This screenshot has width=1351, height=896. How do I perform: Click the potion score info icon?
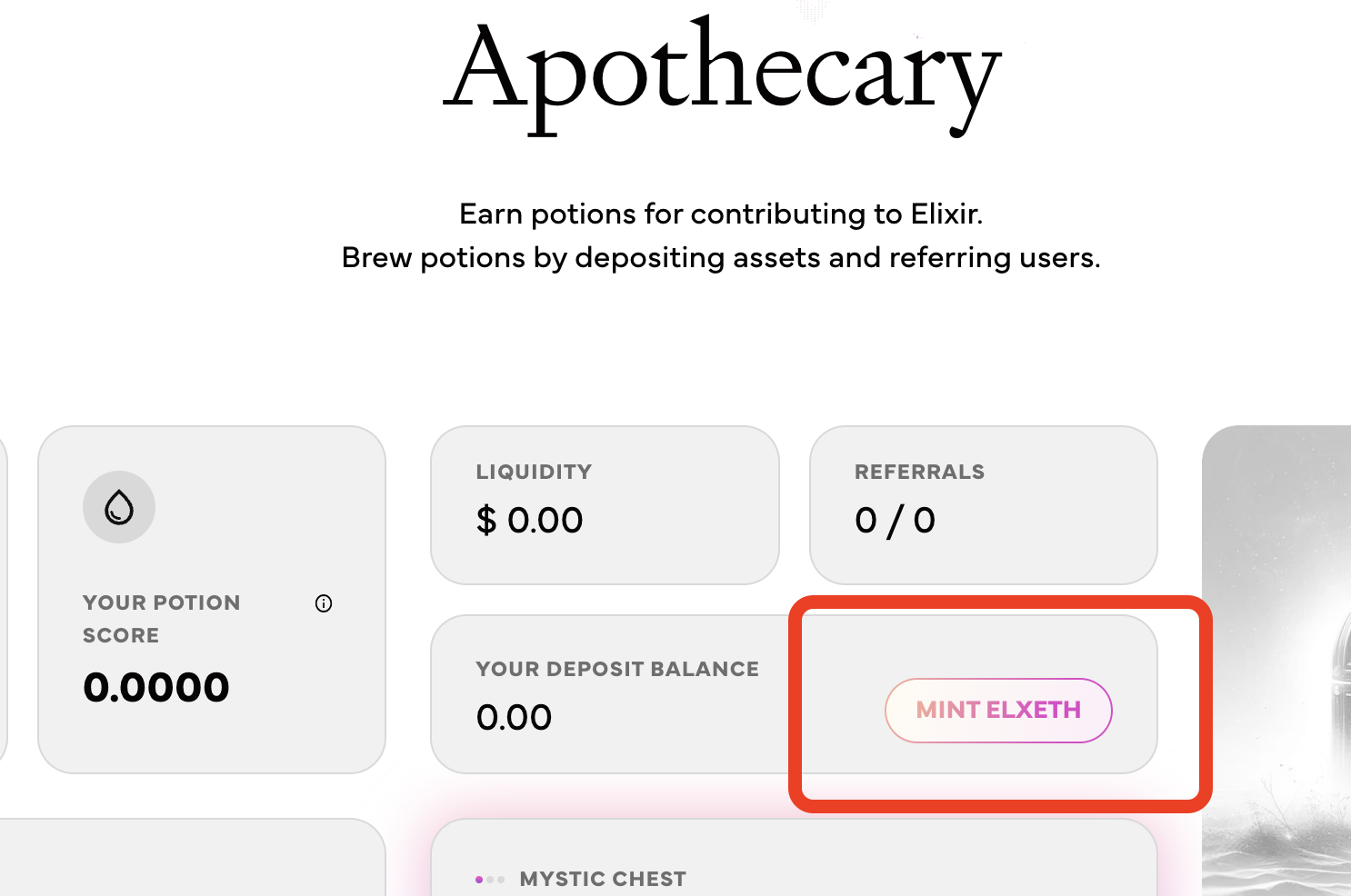(x=324, y=603)
